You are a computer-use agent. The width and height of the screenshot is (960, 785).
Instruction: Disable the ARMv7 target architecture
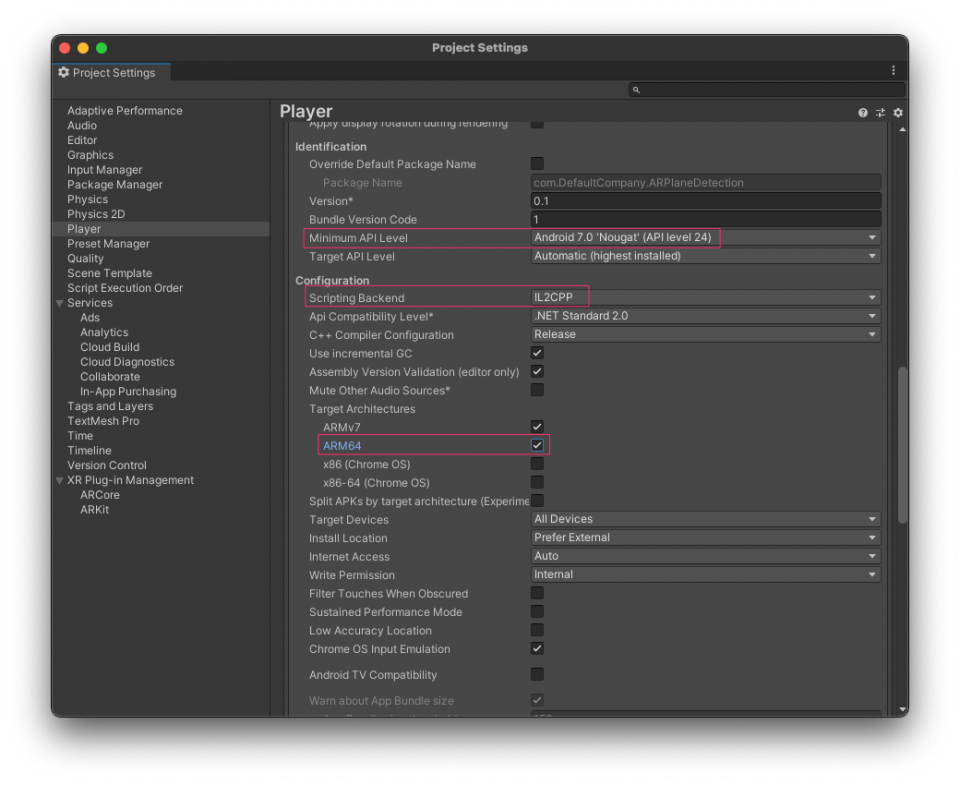coord(537,427)
